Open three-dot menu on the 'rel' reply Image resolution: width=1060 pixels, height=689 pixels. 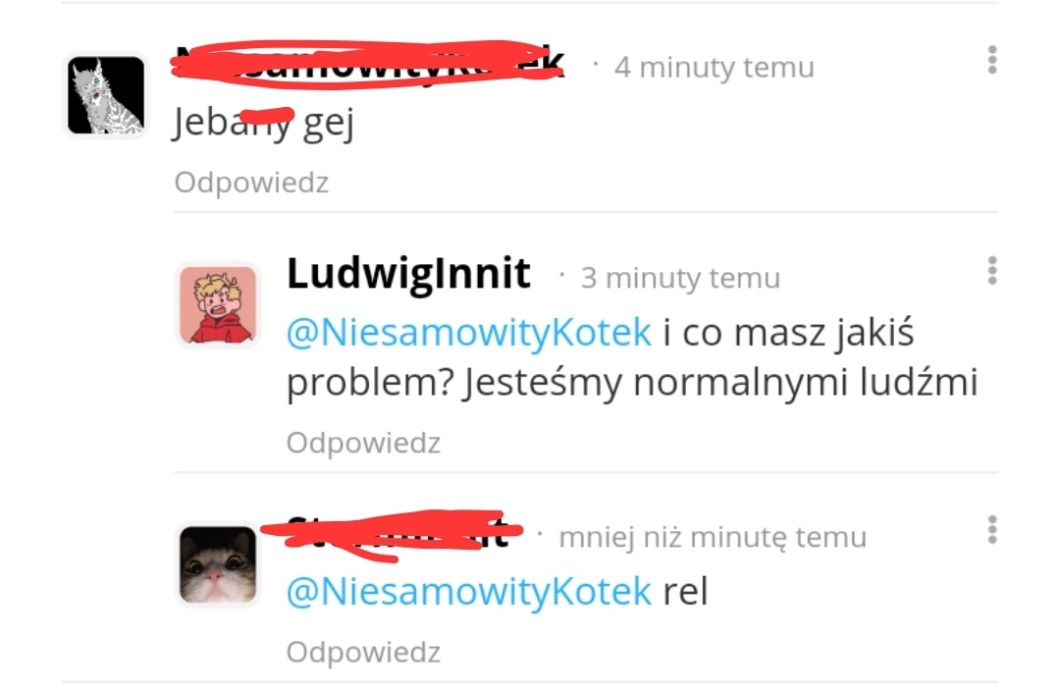[992, 529]
